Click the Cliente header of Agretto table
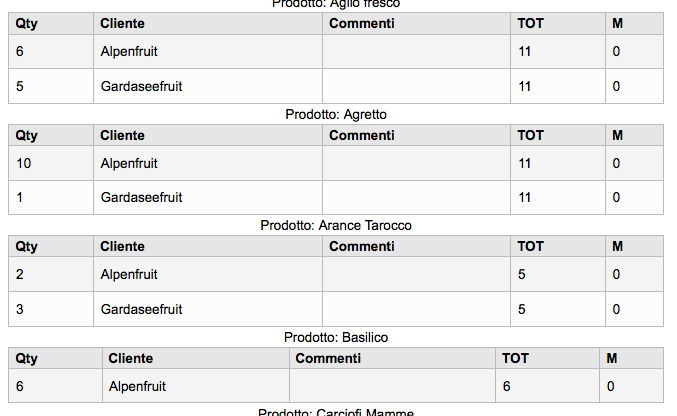 (x=122, y=136)
